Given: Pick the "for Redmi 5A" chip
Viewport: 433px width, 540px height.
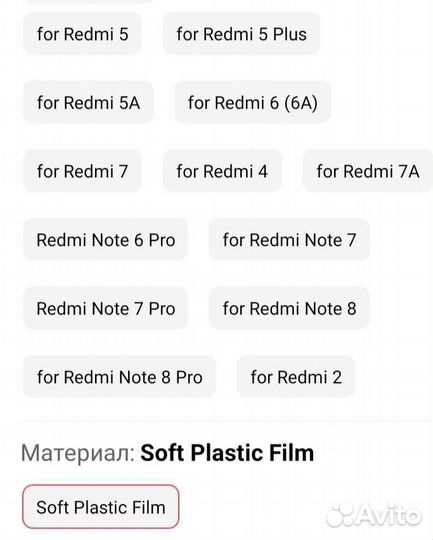Looking at the screenshot, I should (88, 102).
